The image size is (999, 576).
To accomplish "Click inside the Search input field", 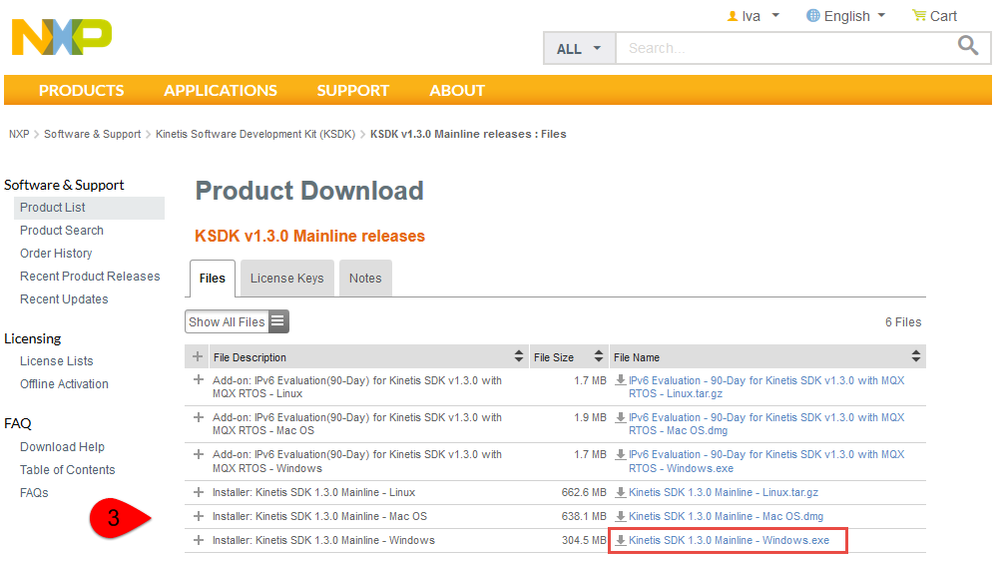I will click(787, 48).
